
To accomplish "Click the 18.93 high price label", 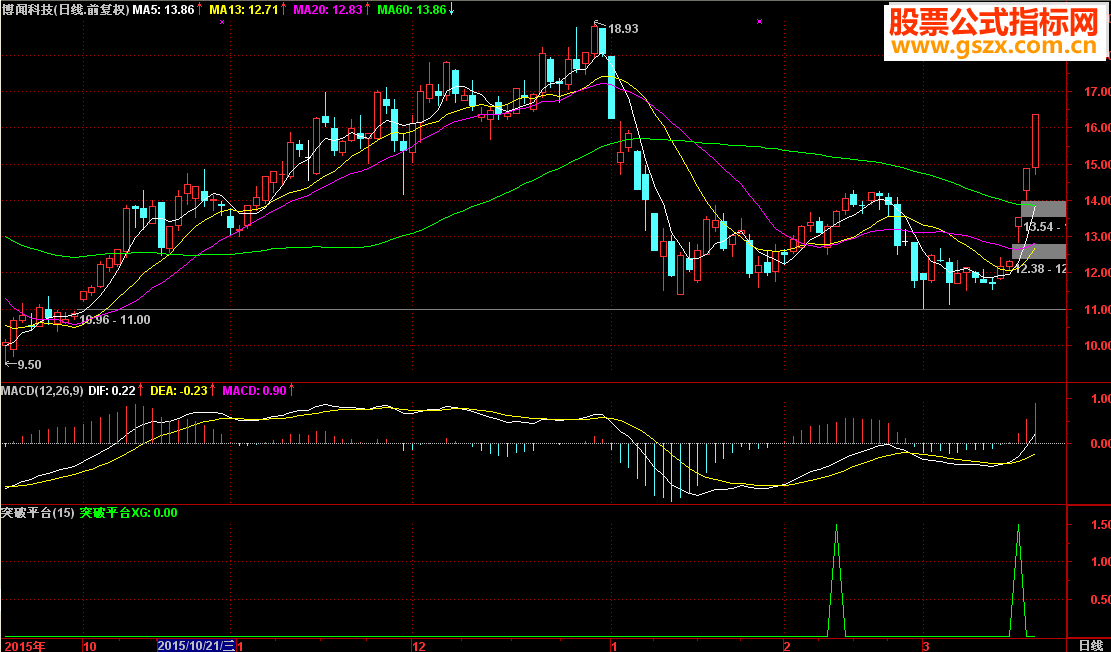I will (624, 29).
